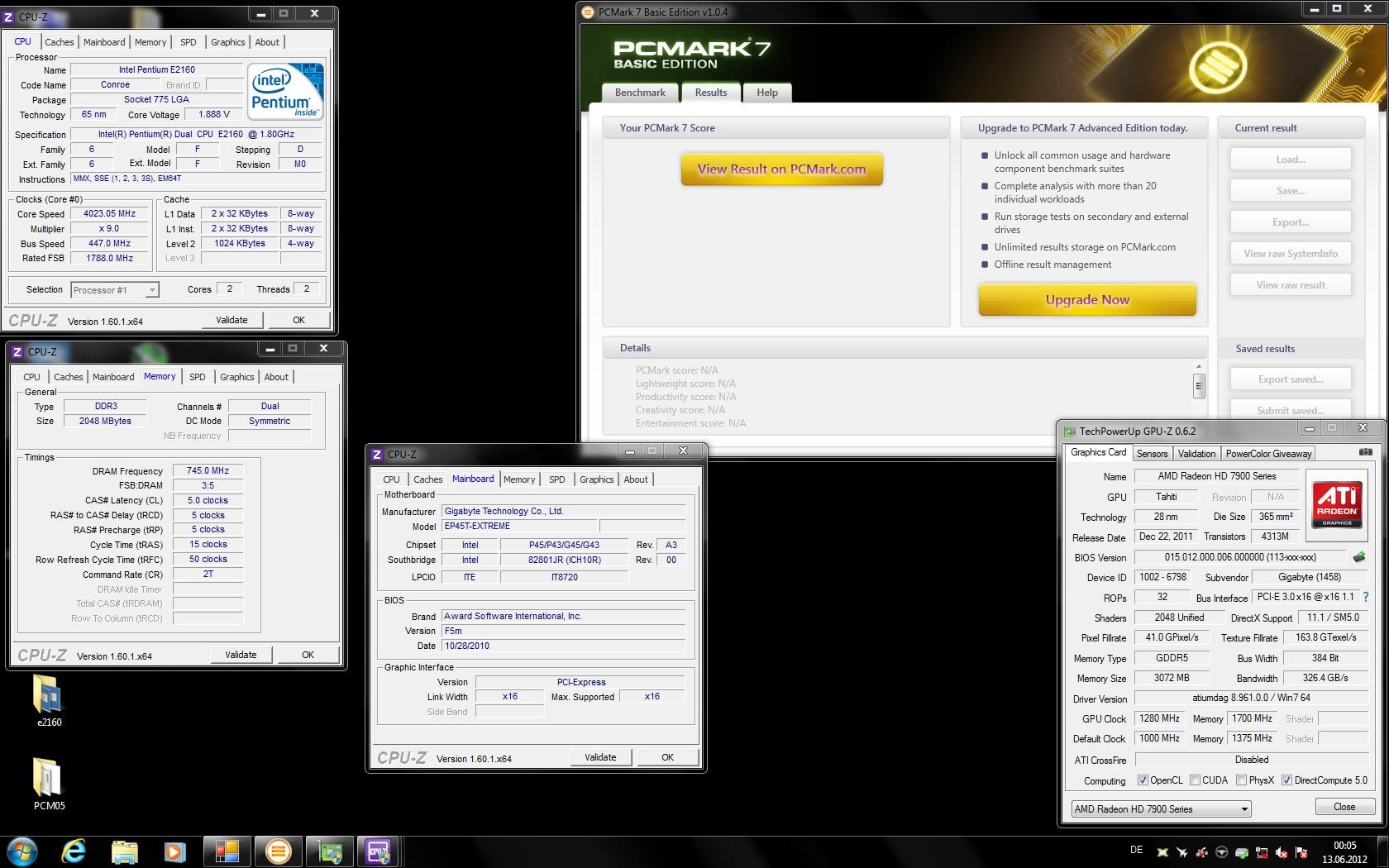Click the PCMark 7 title bar icon
Screen dimensions: 1389x868
pos(588,12)
